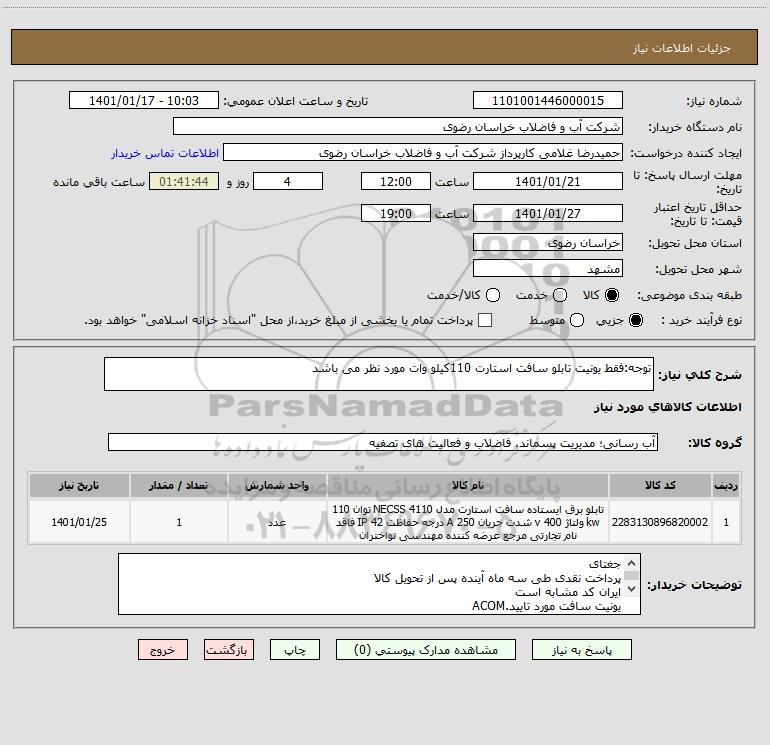
Task: Click the need number field 1101001446000015
Action: (x=548, y=100)
